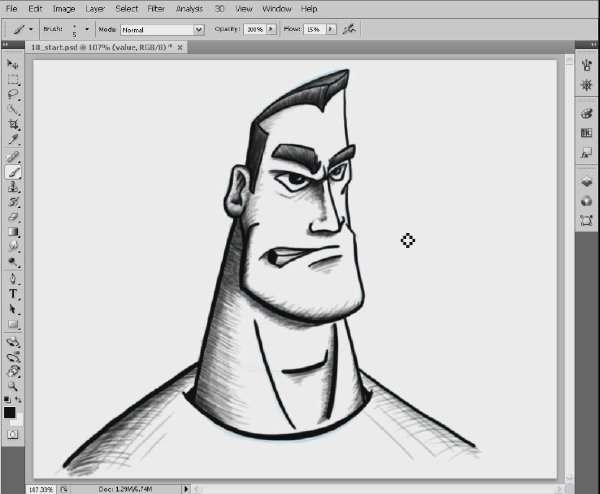Expand the right panel dock
Screen dimensions: 600x494
(x=593, y=44)
